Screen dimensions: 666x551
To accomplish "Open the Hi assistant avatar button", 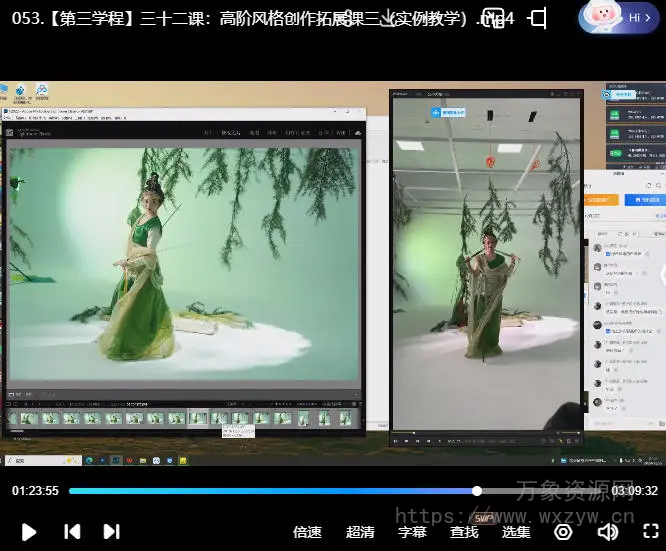I will [x=619, y=17].
